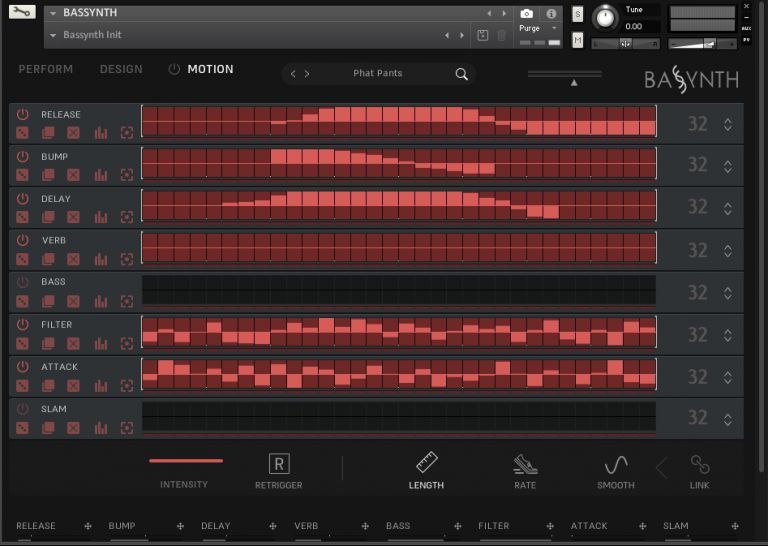The height and width of the screenshot is (546, 768).
Task: Click the Retrigger R icon
Action: [279, 464]
